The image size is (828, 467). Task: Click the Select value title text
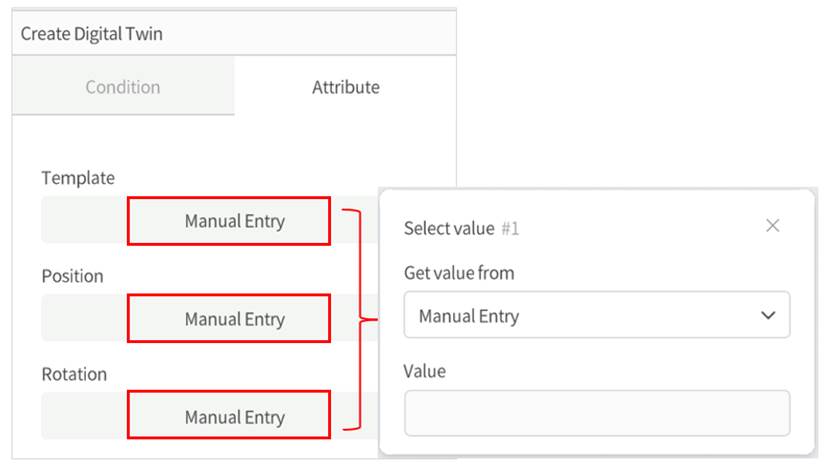(x=448, y=228)
